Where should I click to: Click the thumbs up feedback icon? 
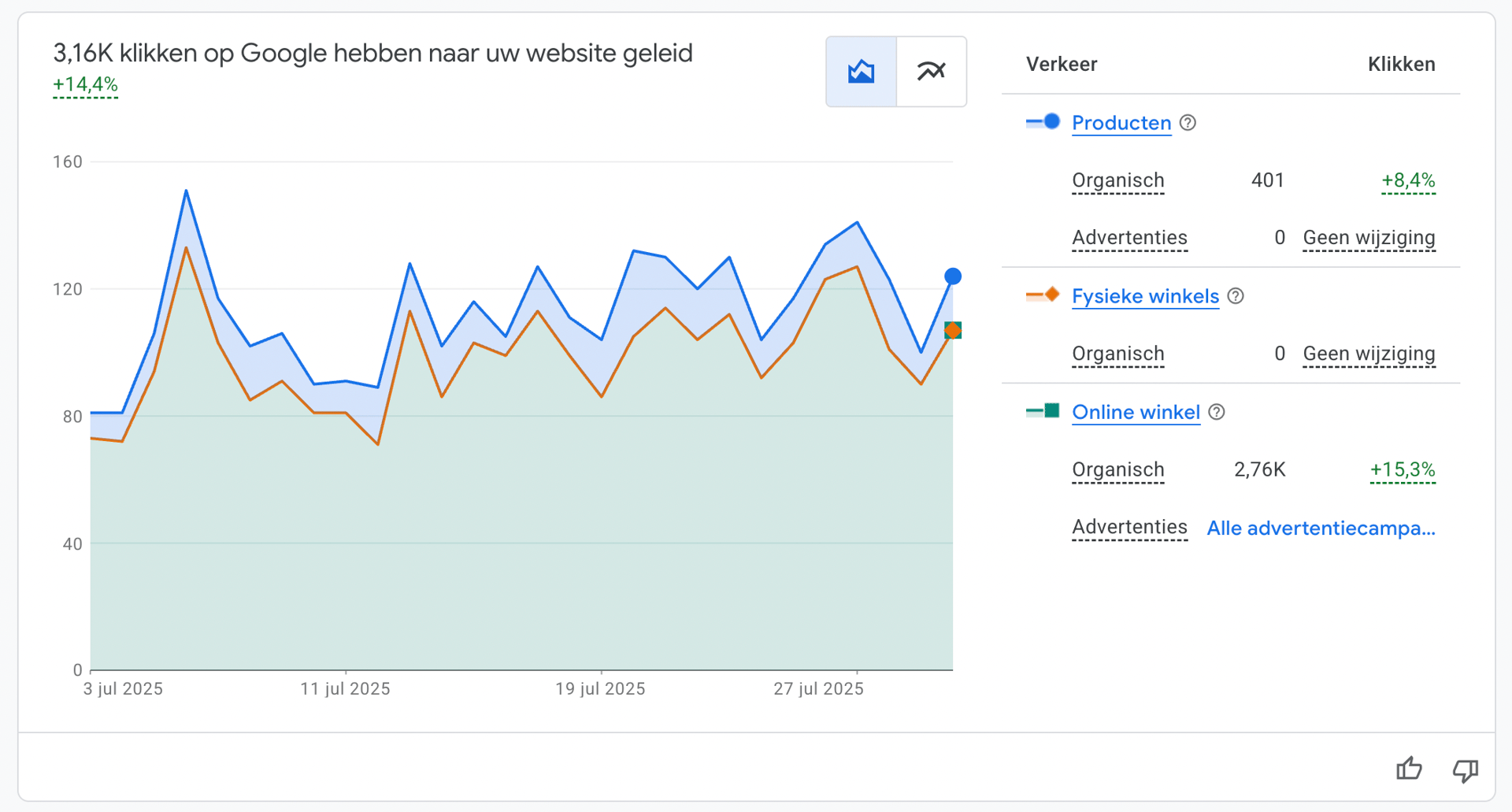tap(1409, 768)
